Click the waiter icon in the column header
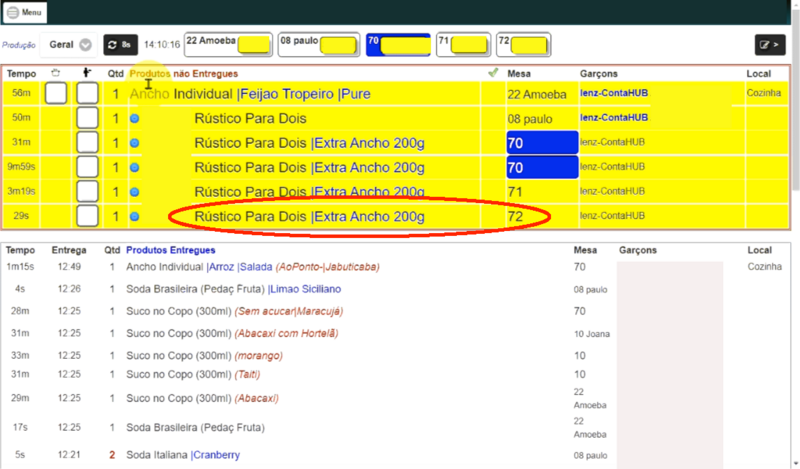This screenshot has width=800, height=469. pyautogui.click(x=87, y=73)
